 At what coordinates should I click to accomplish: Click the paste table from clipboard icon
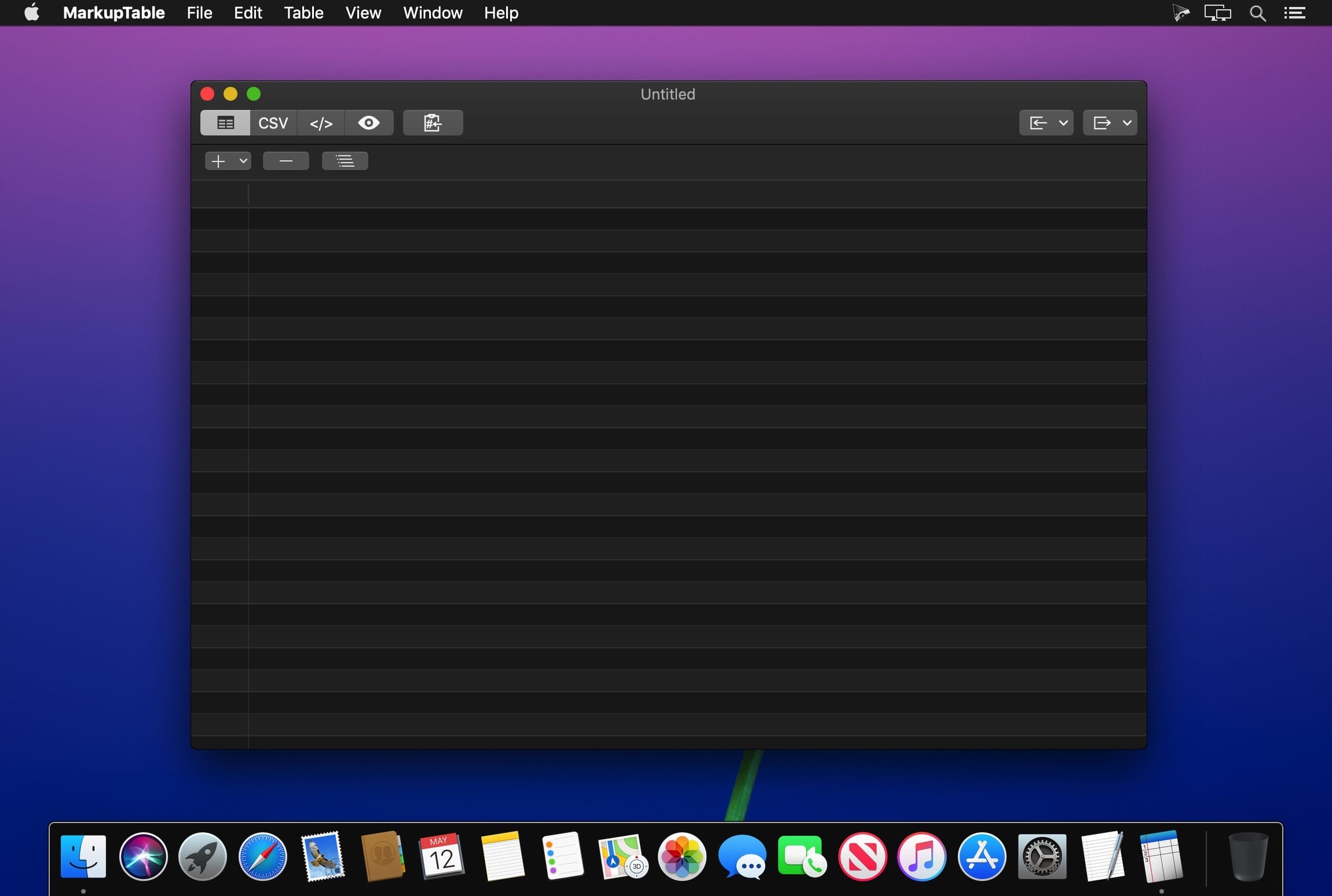tap(433, 123)
